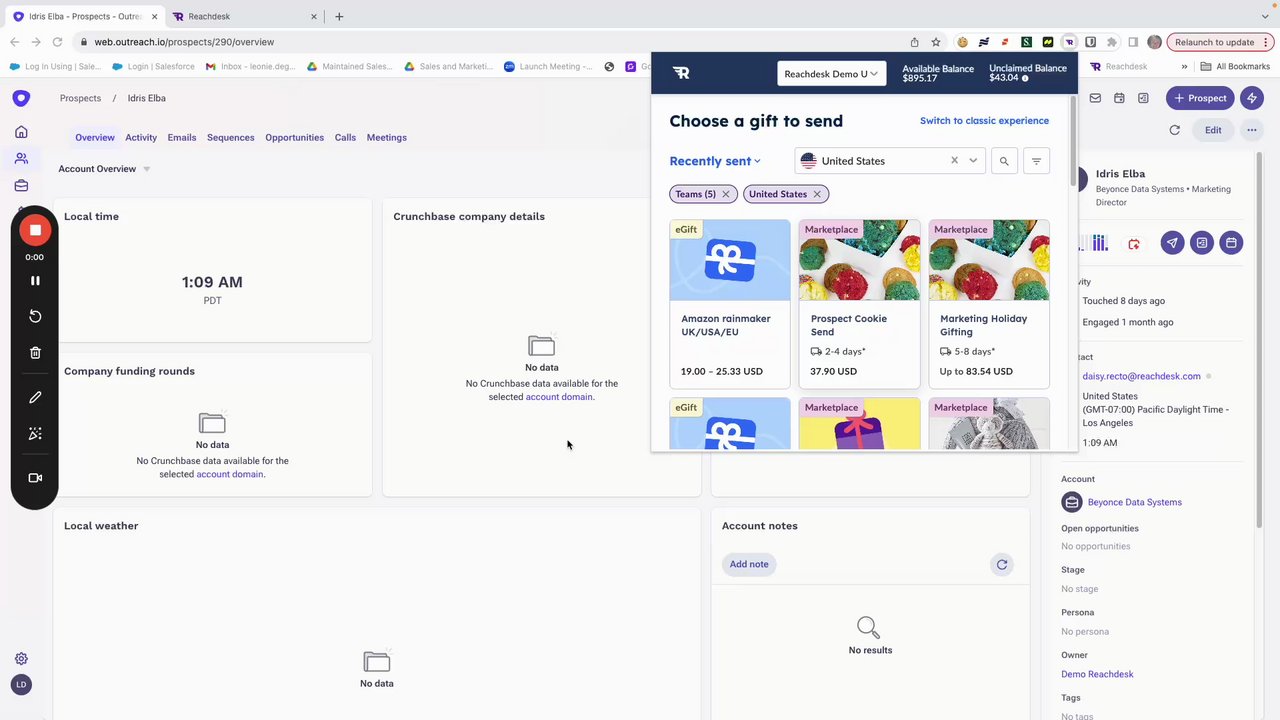Viewport: 1280px width, 720px height.
Task: Open the Demo Reachdesk owner link
Action: (1097, 675)
